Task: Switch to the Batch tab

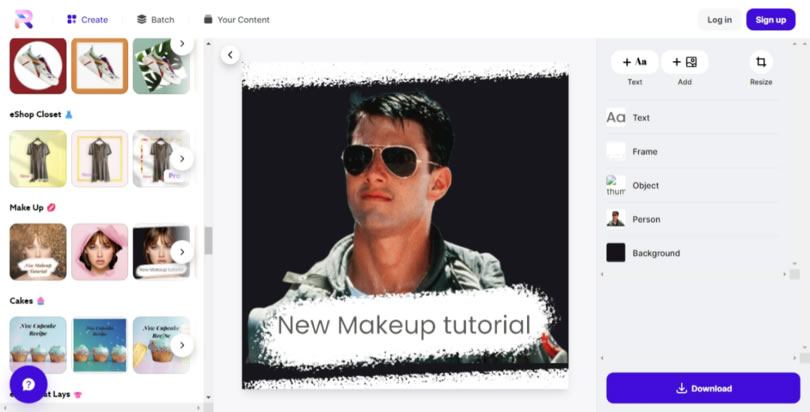Action: pyautogui.click(x=155, y=20)
